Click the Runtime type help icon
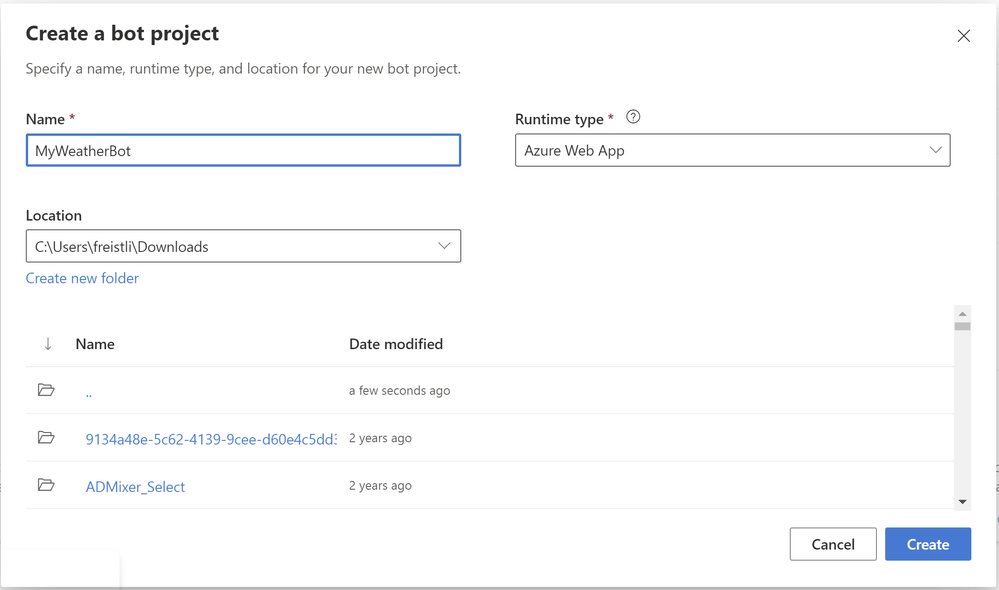This screenshot has width=999, height=590. (633, 117)
